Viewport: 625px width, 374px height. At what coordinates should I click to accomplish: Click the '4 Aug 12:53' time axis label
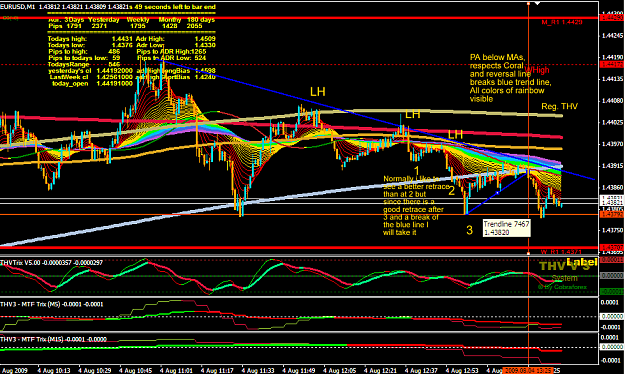pyautogui.click(x=462, y=370)
